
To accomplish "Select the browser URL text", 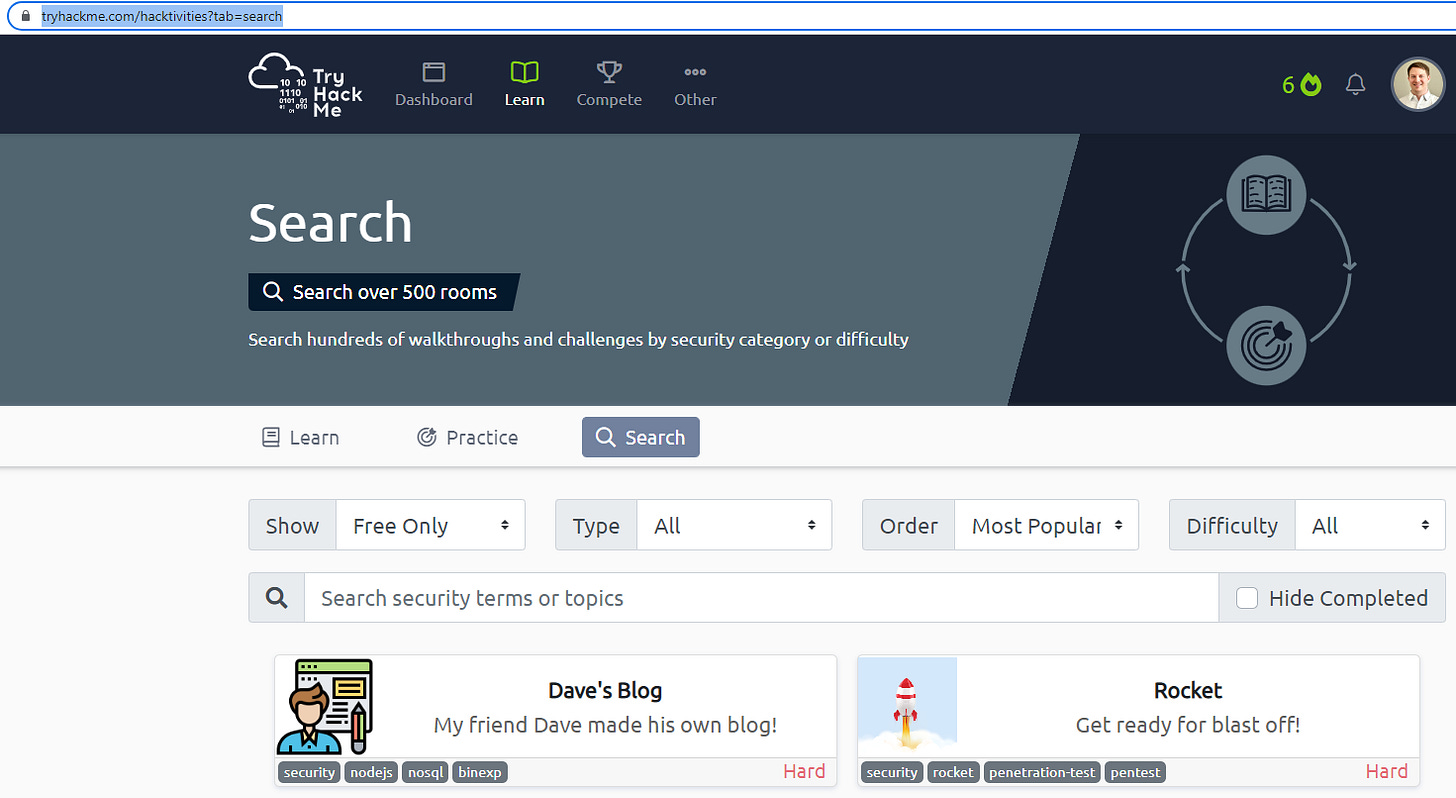I will pyautogui.click(x=162, y=16).
